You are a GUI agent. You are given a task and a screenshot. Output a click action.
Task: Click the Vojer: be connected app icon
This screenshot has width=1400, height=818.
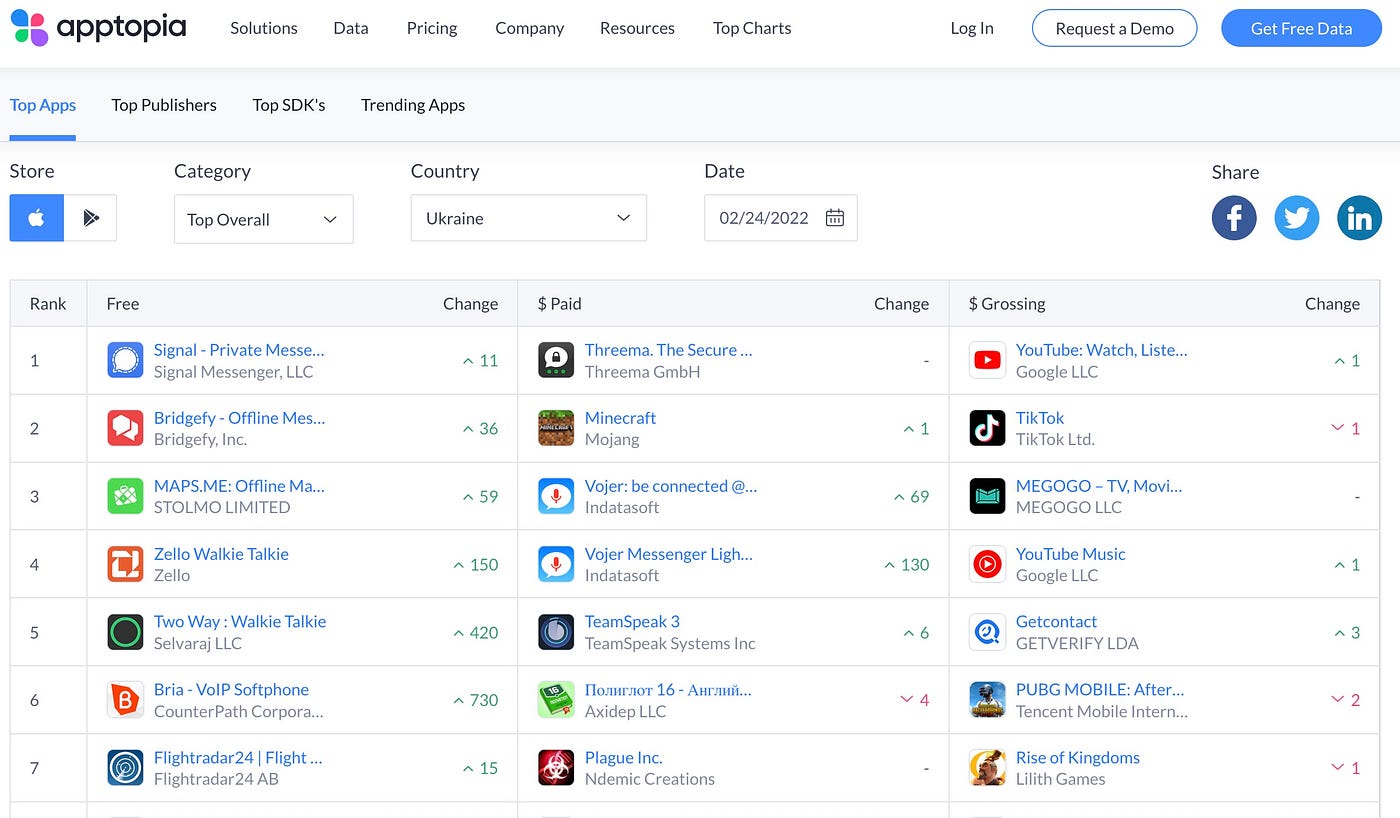tap(556, 496)
